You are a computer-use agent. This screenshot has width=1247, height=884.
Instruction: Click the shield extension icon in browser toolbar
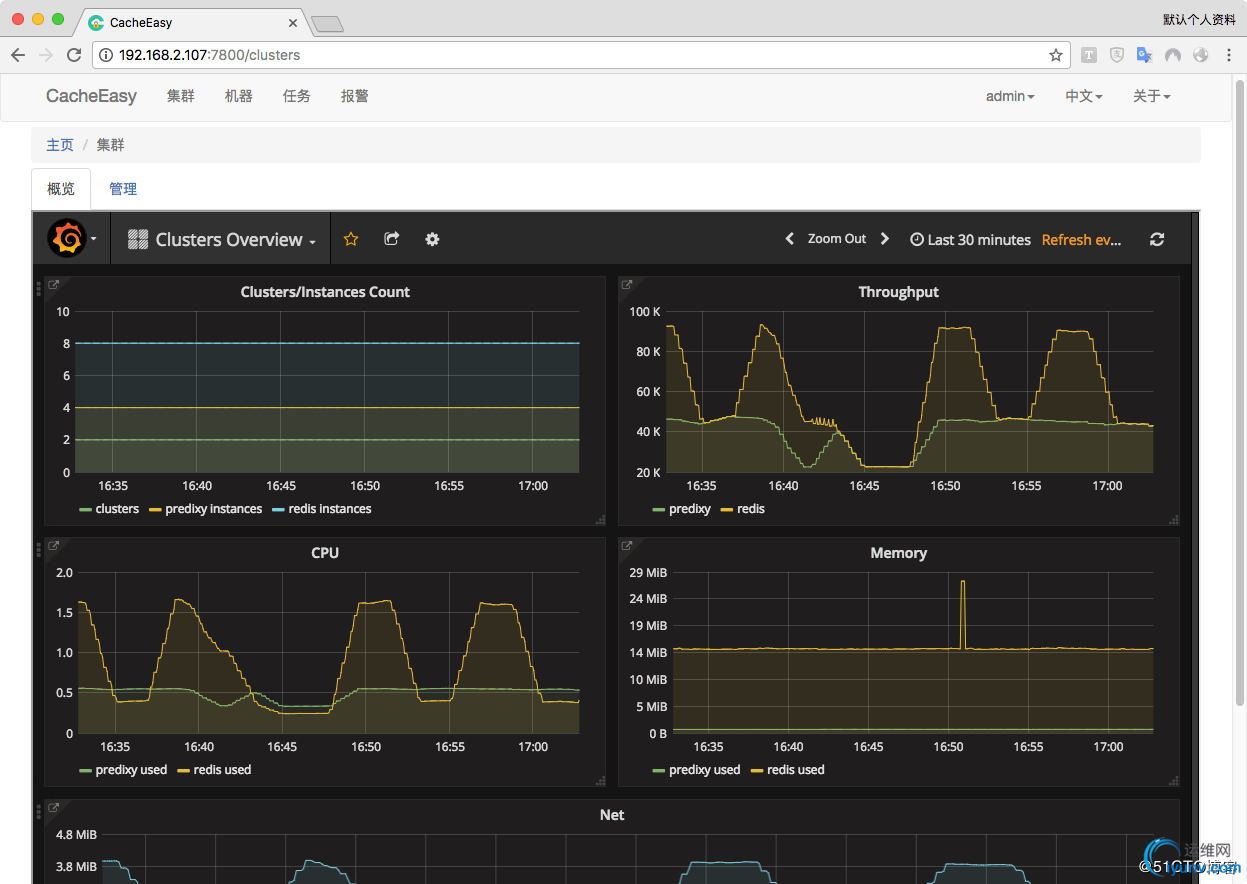point(1117,55)
